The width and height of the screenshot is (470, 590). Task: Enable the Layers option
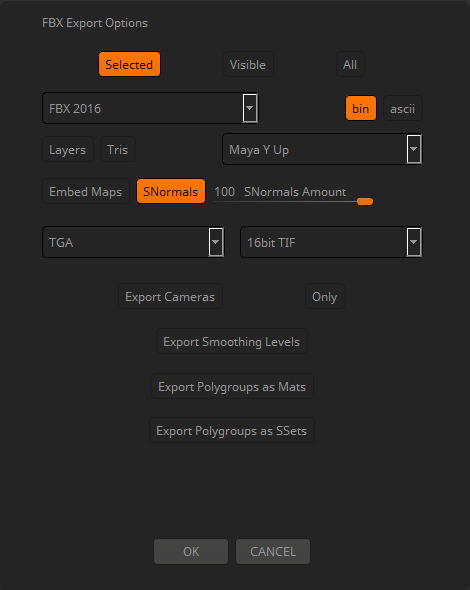pyautogui.click(x=68, y=149)
